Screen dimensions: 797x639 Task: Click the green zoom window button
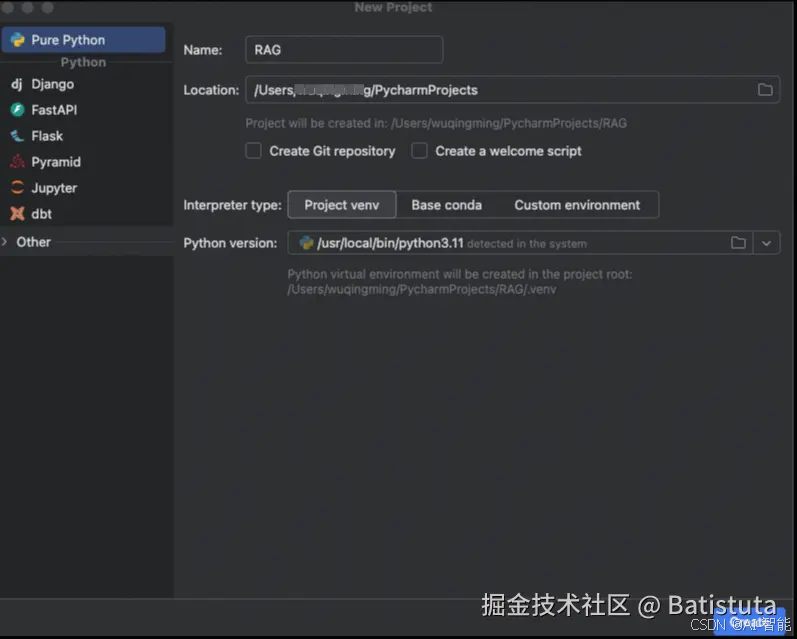click(47, 7)
